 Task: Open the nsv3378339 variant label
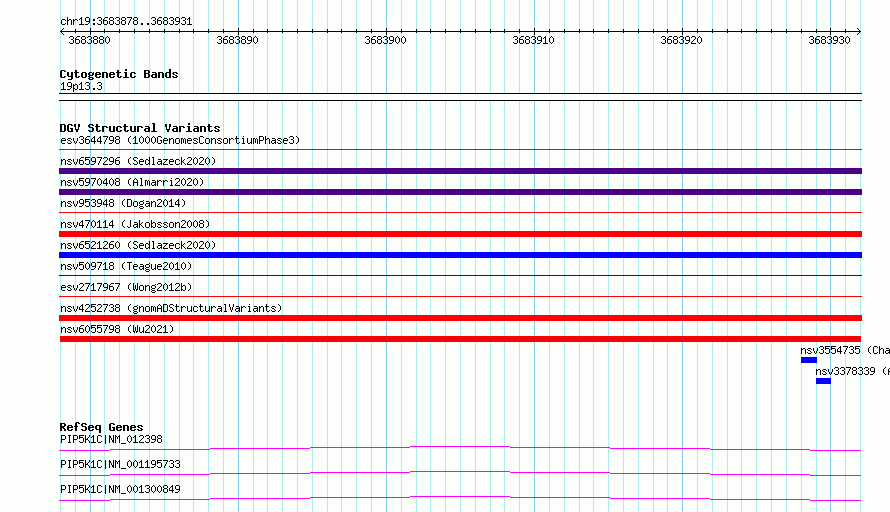(852, 371)
